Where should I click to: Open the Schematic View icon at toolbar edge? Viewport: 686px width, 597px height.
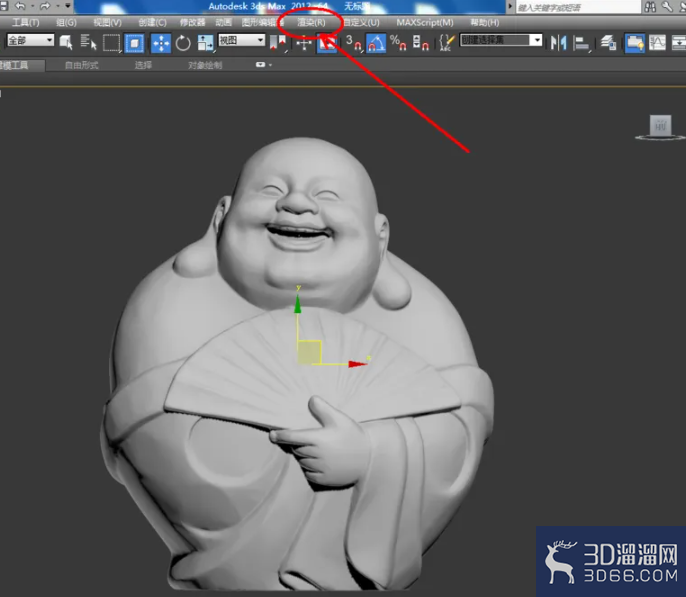(x=678, y=43)
